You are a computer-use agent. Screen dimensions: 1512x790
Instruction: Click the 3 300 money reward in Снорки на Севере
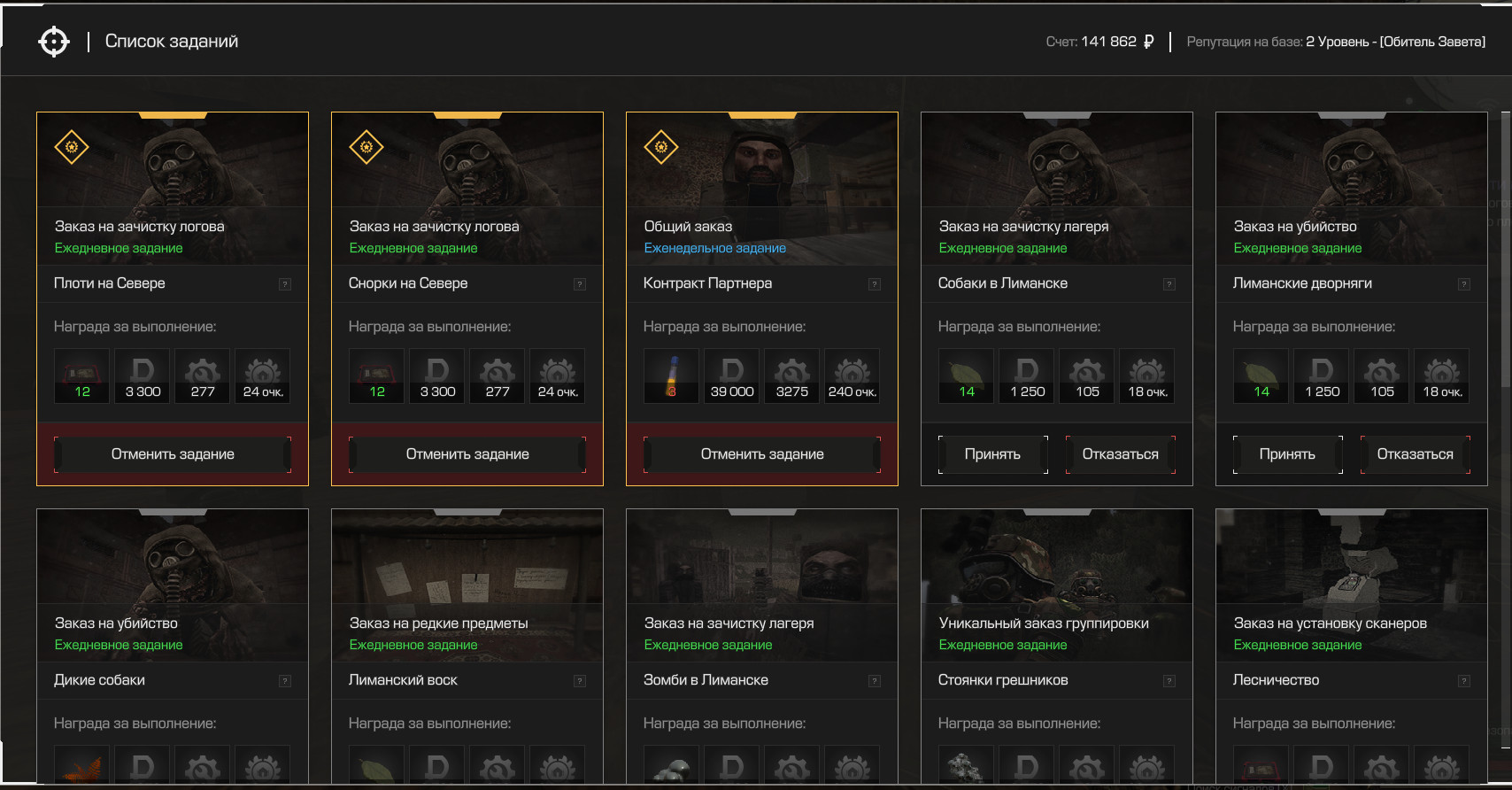437,376
